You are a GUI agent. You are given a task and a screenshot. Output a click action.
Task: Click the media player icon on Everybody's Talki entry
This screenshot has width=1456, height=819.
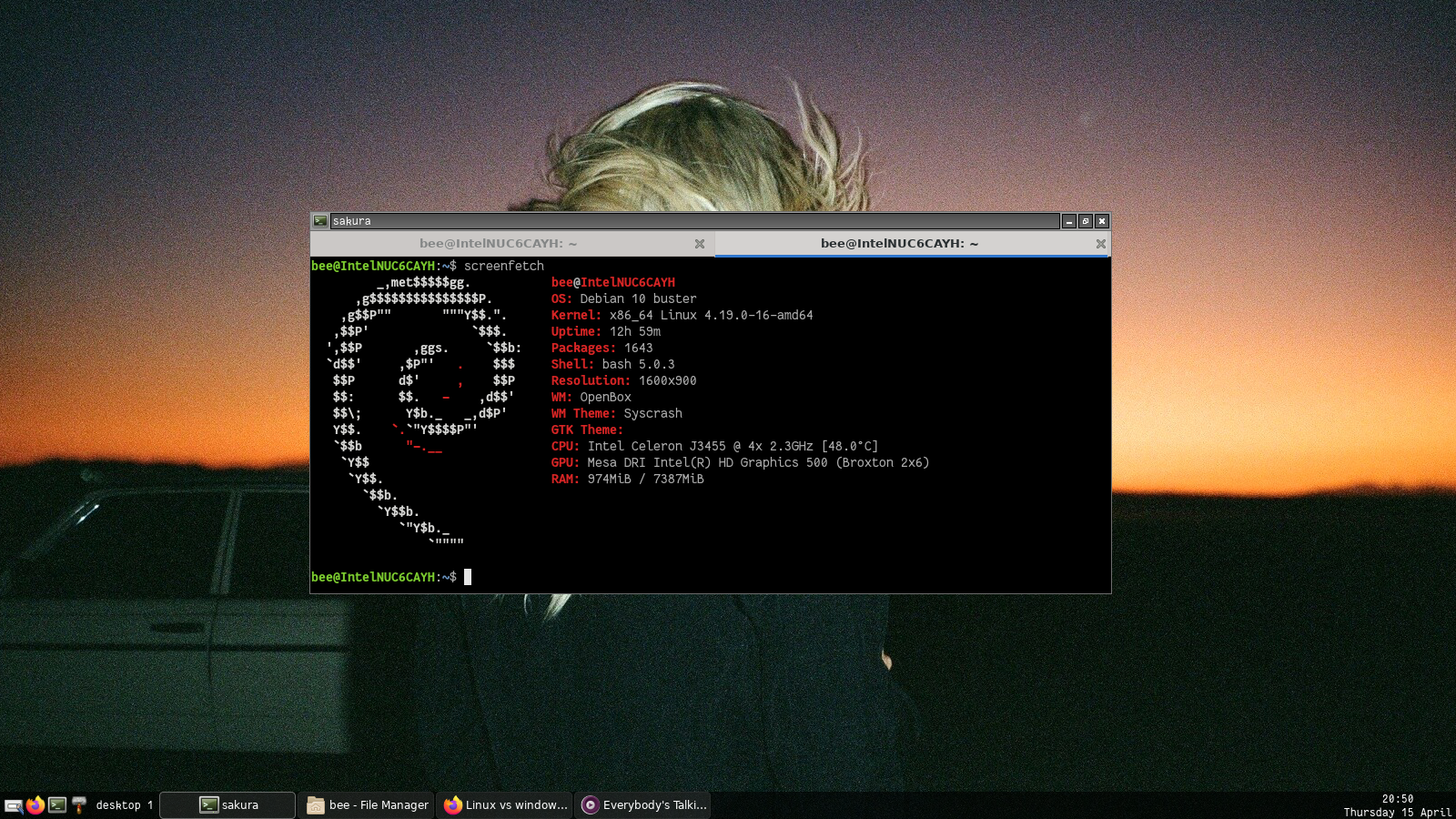point(592,805)
